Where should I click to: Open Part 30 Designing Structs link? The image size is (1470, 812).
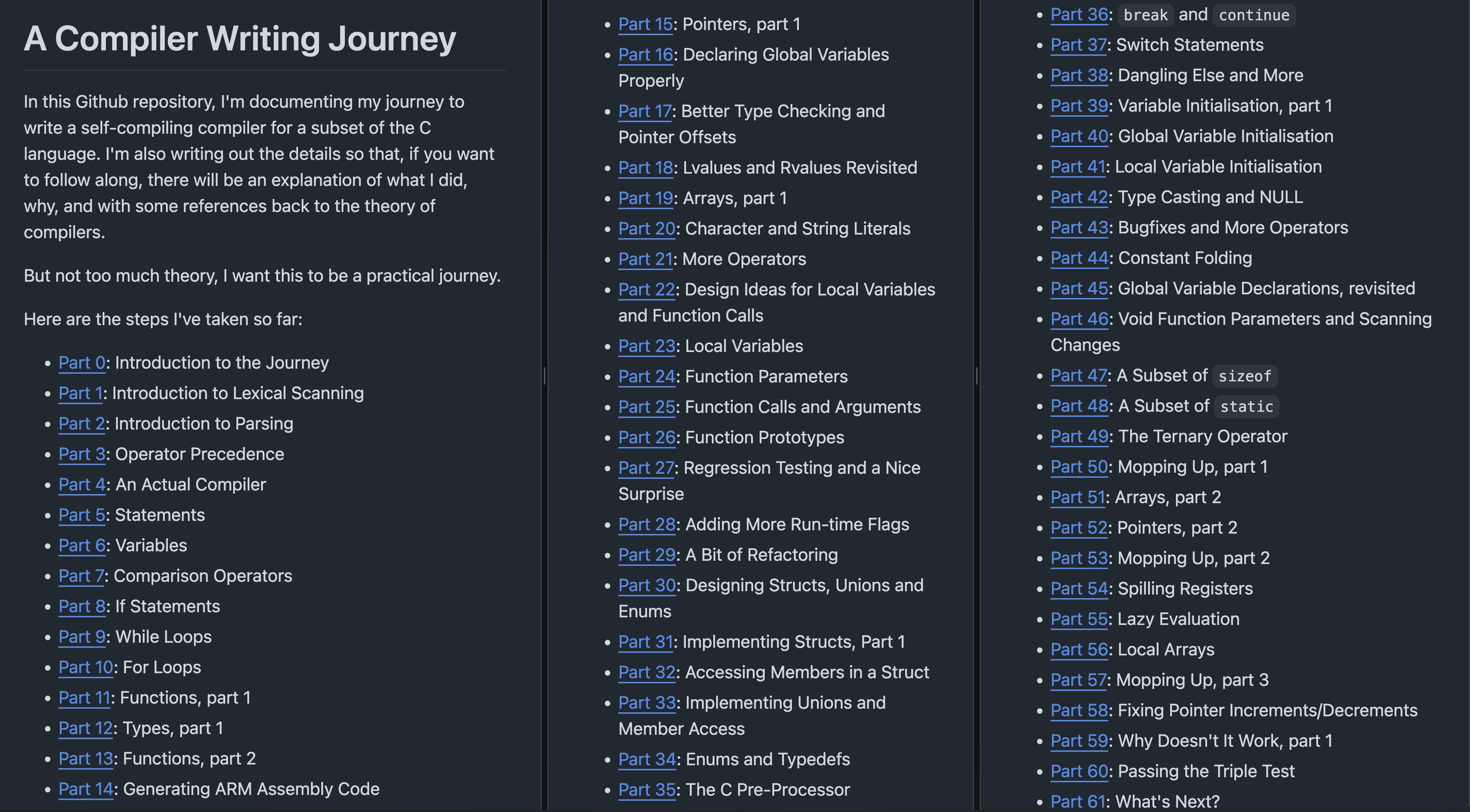click(647, 585)
